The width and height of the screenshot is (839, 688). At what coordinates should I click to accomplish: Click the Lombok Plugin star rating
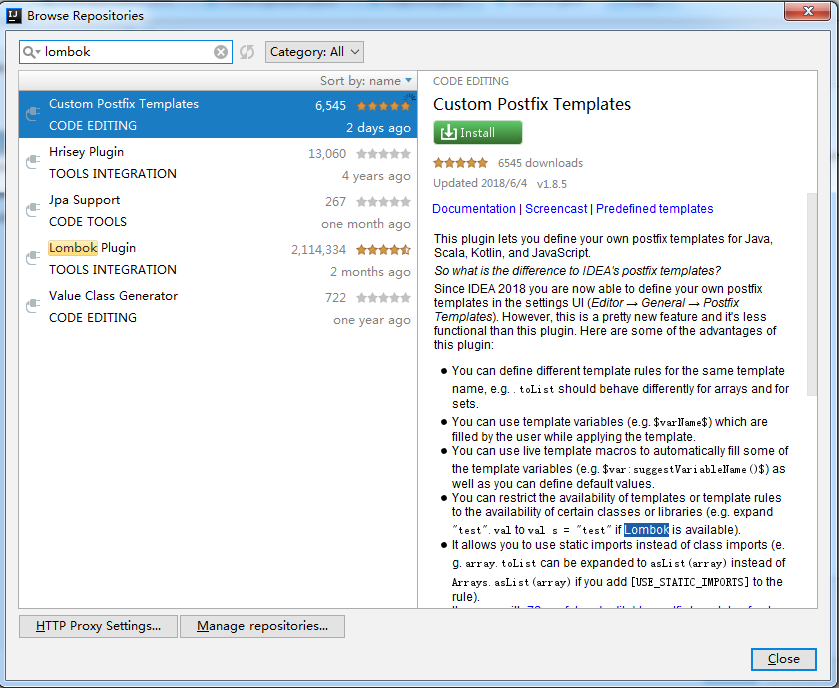pos(384,249)
